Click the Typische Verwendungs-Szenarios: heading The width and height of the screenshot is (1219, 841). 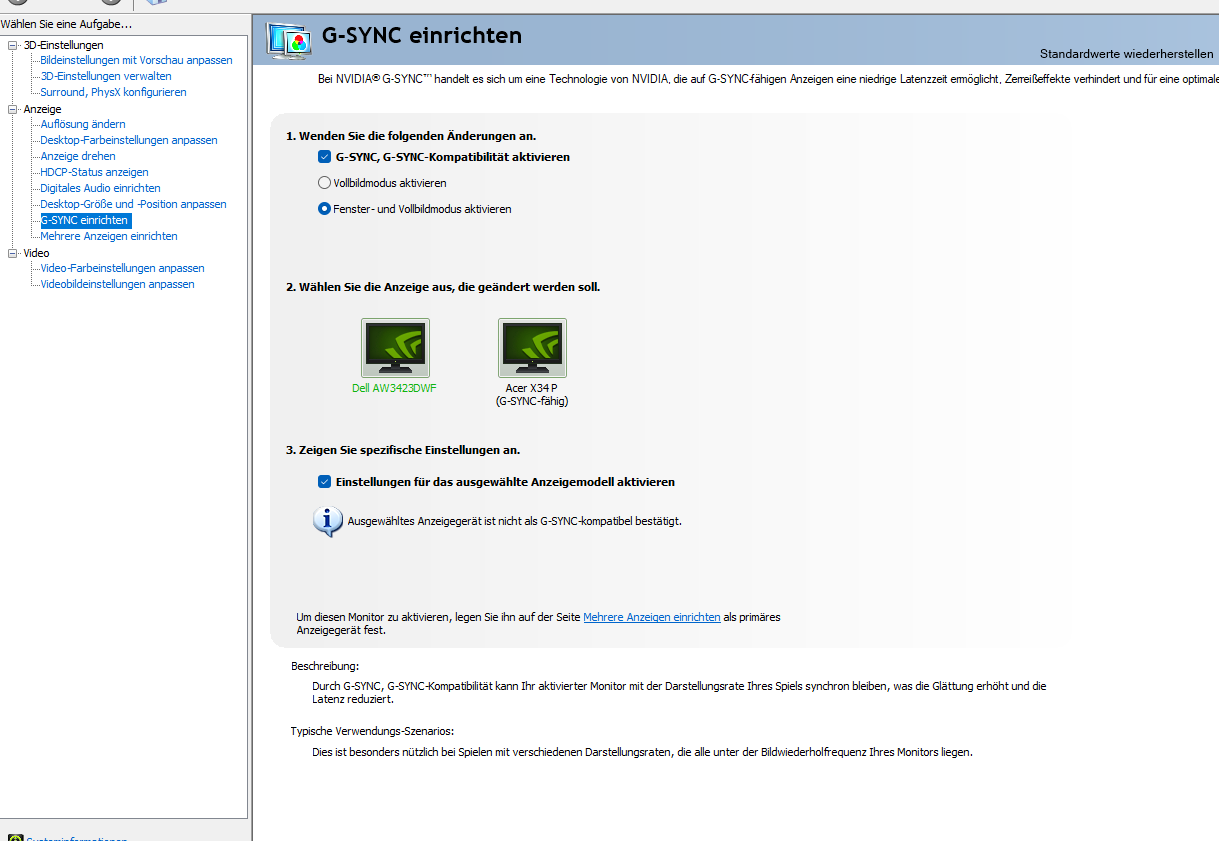(372, 731)
